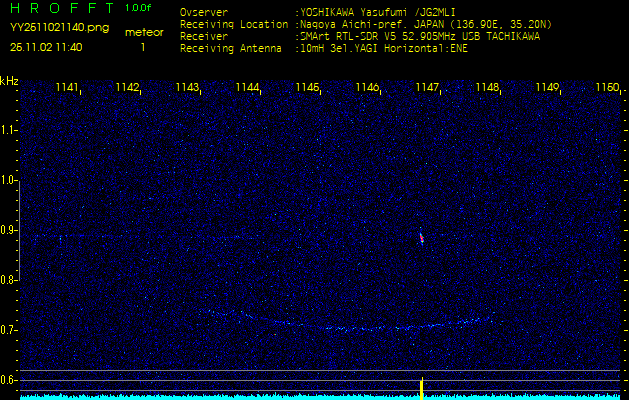This screenshot has height=400, width=629.
Task: Click the Receiving Location text line
Action: click(x=365, y=24)
